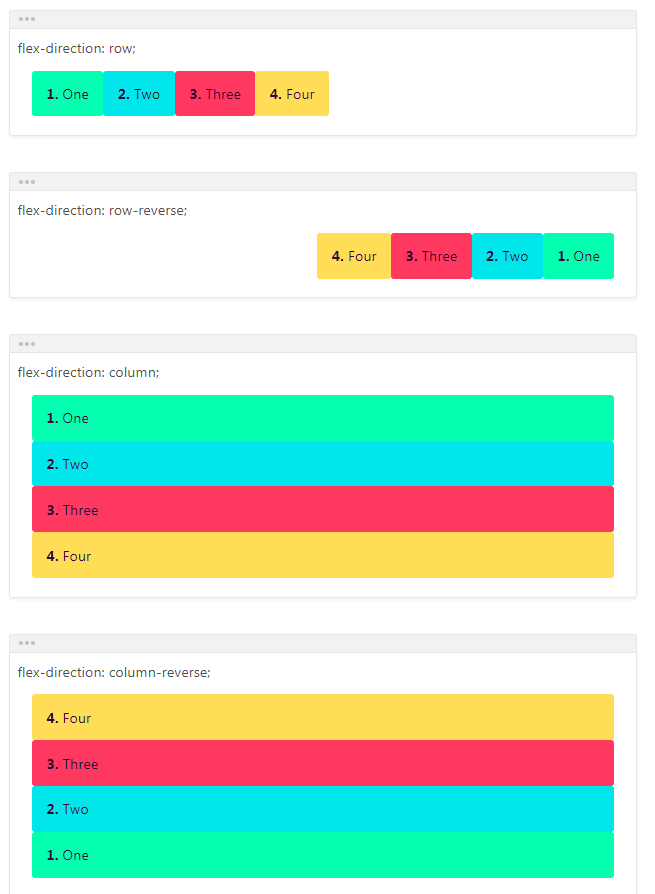Viewport: 655px width, 894px height.
Task: Click the green "1. One" bar in the column example
Action: (x=322, y=418)
